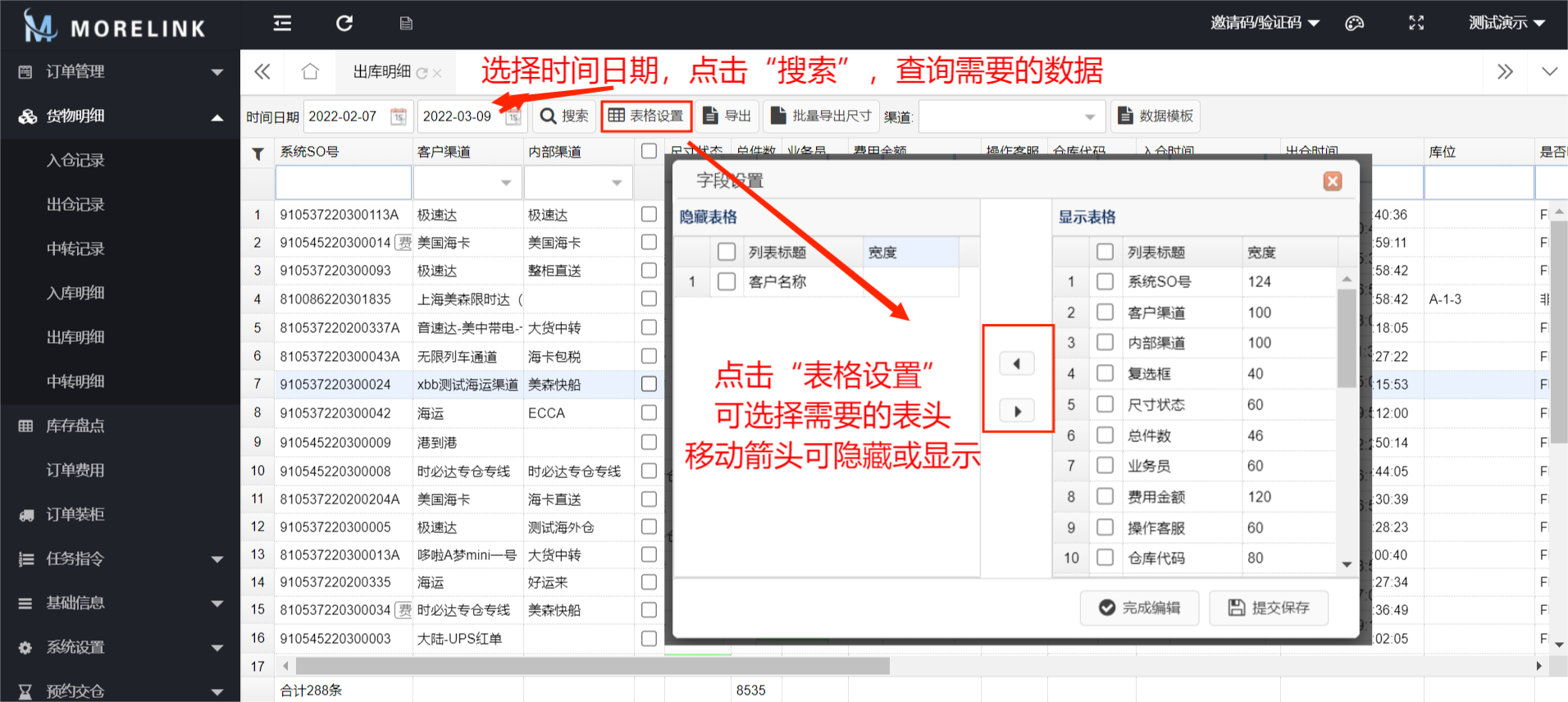Toggle select-all checkbox in 显示表格 header

(x=1105, y=252)
